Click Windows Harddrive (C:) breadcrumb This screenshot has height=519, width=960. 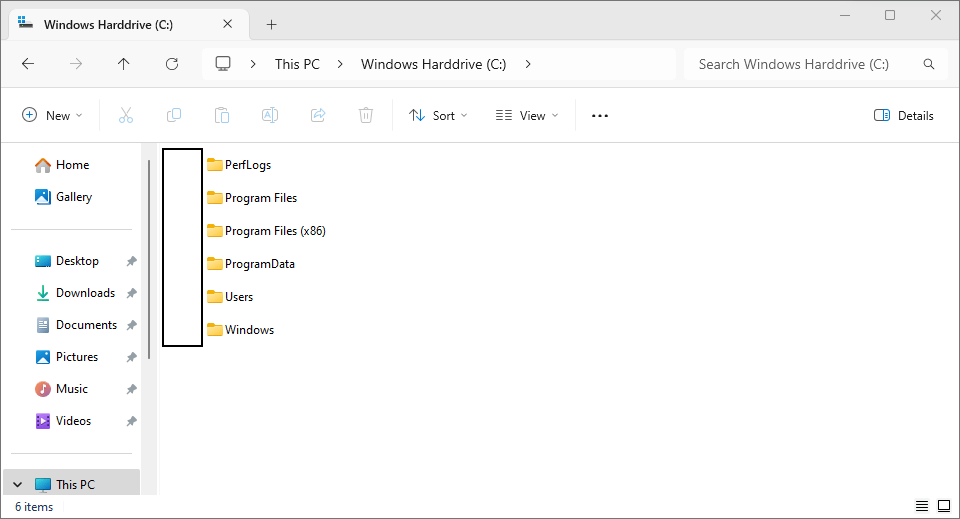(x=433, y=64)
